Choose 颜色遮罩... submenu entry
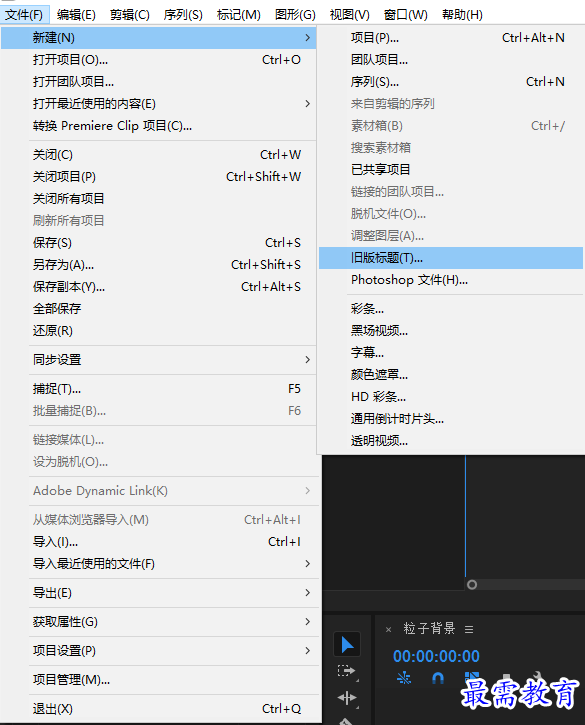This screenshot has height=725, width=585. [451, 375]
